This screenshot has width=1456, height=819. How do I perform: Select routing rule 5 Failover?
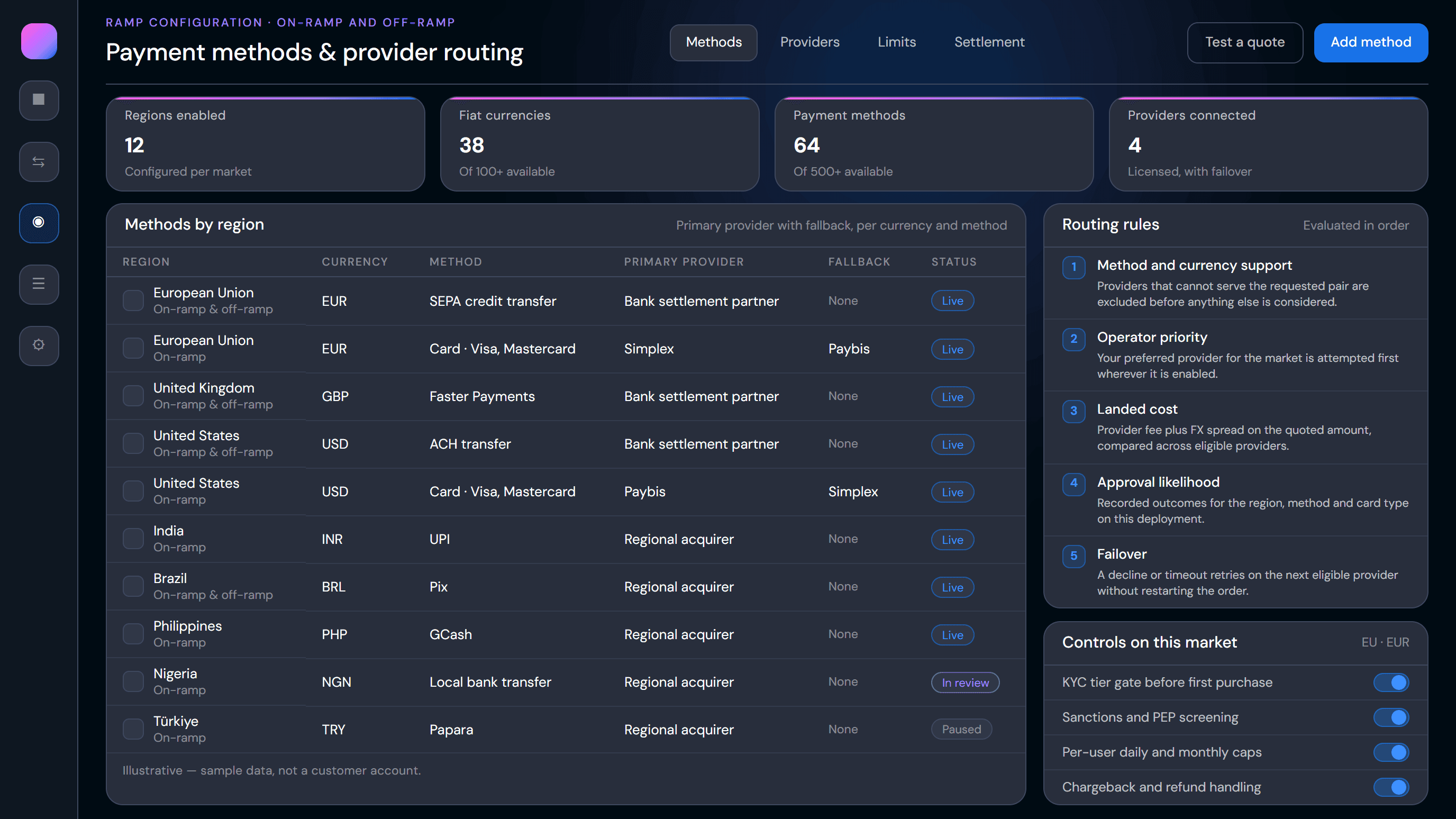click(x=1235, y=572)
